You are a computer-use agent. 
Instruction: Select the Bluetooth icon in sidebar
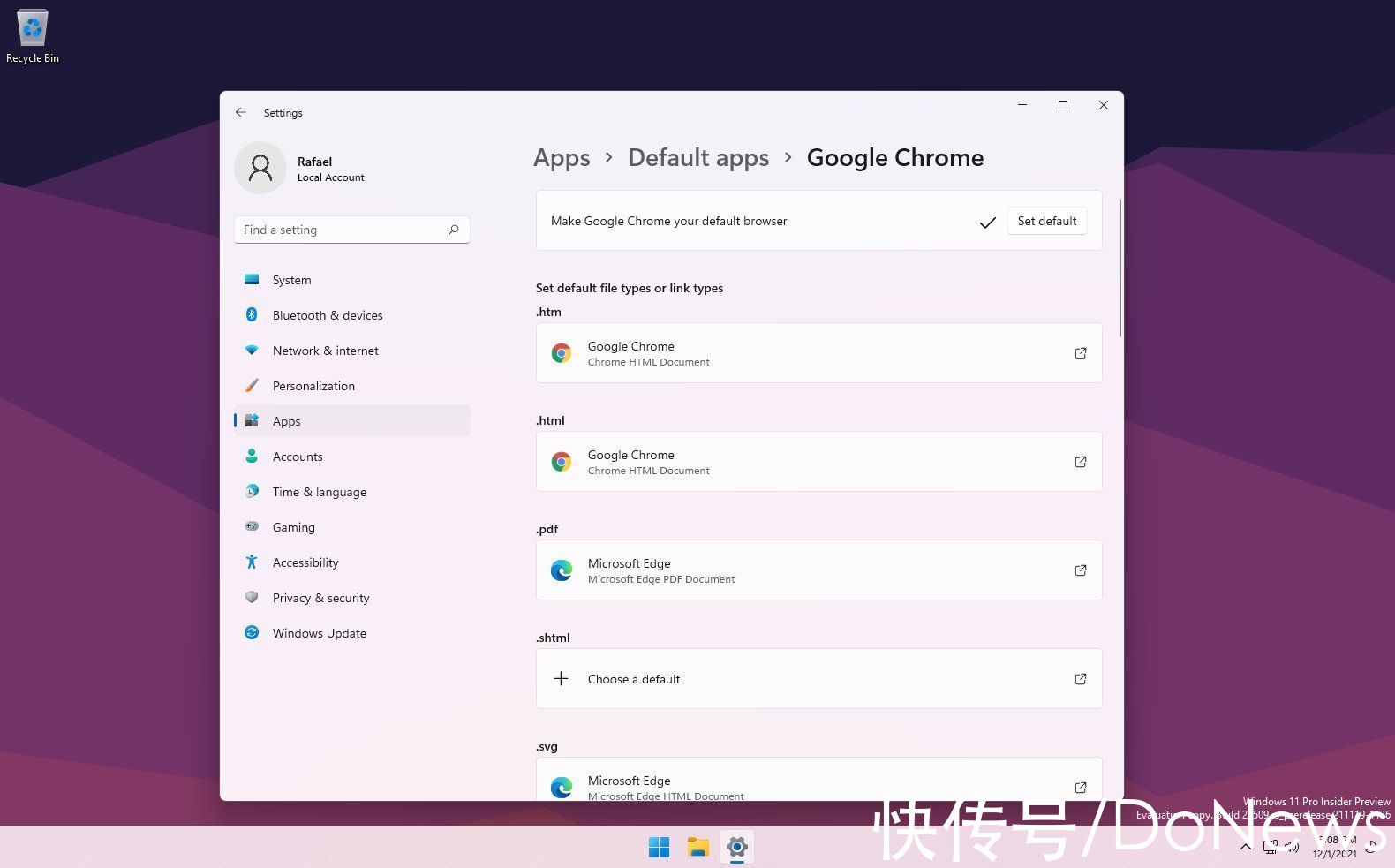(x=252, y=315)
